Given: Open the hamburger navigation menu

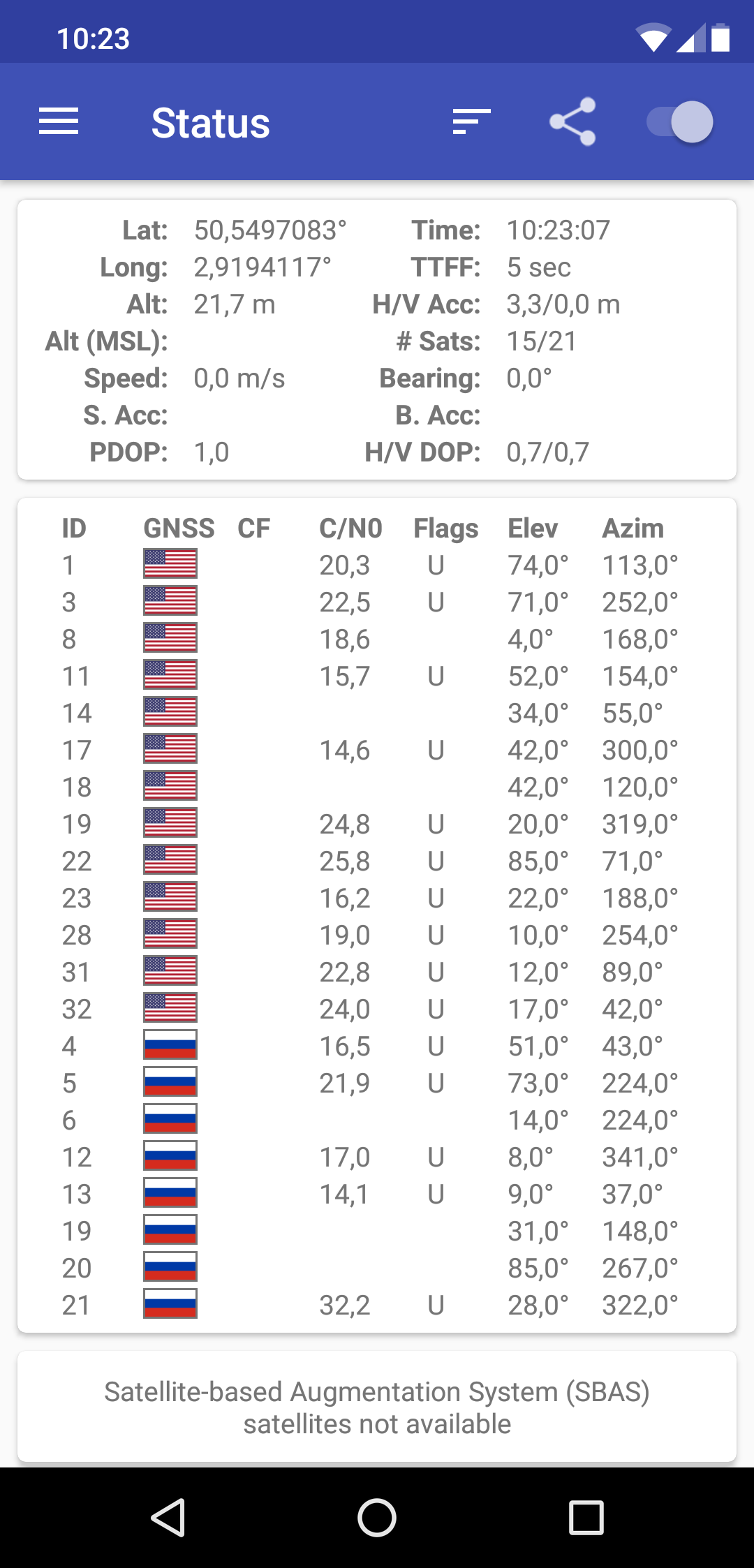Looking at the screenshot, I should click(59, 121).
